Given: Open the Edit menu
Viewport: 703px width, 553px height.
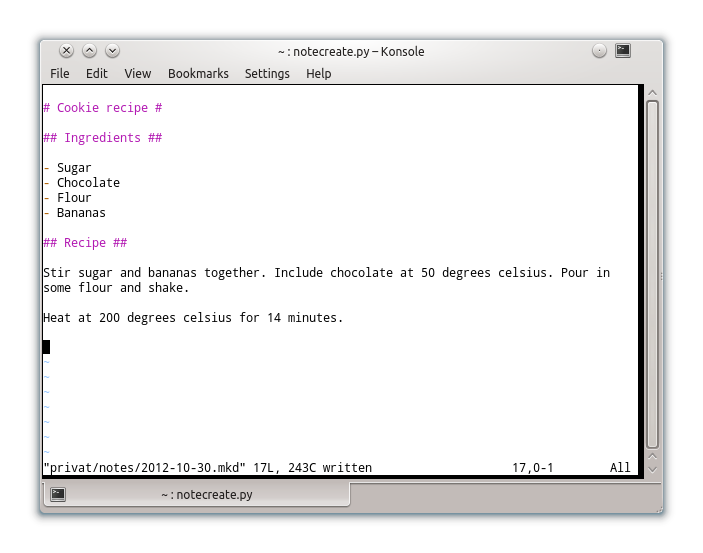Looking at the screenshot, I should pos(96,74).
